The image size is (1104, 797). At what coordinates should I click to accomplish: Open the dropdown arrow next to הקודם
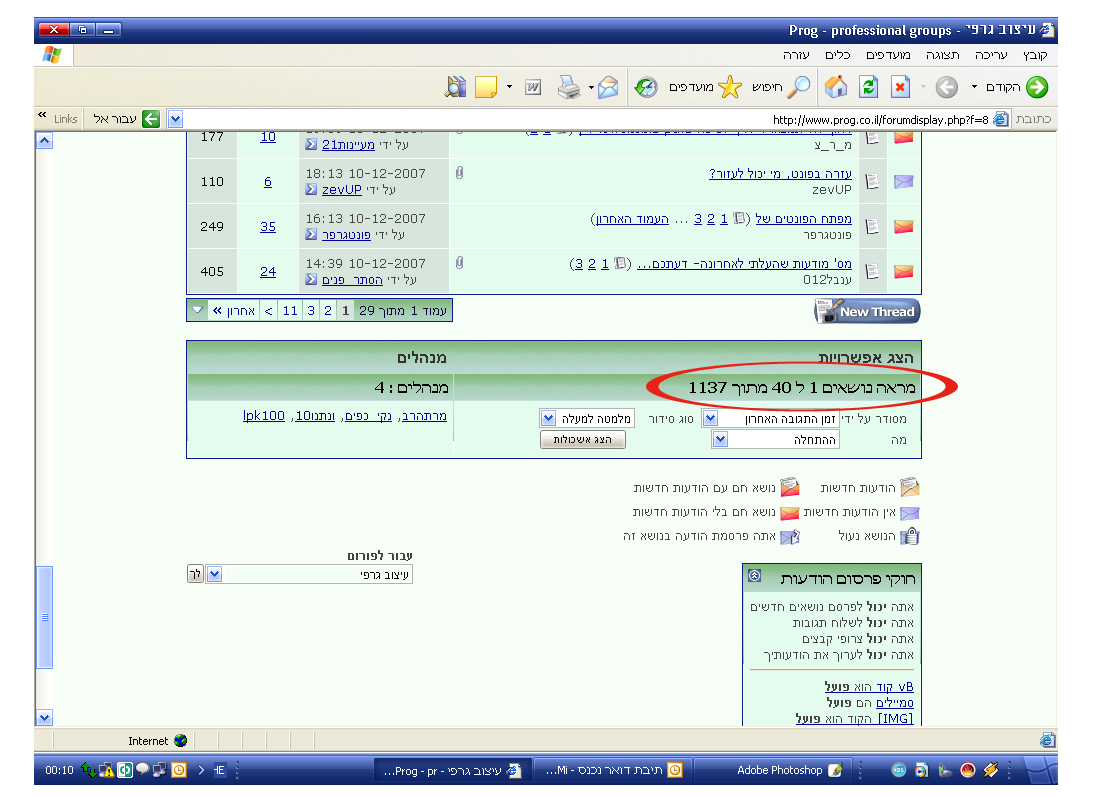974,87
